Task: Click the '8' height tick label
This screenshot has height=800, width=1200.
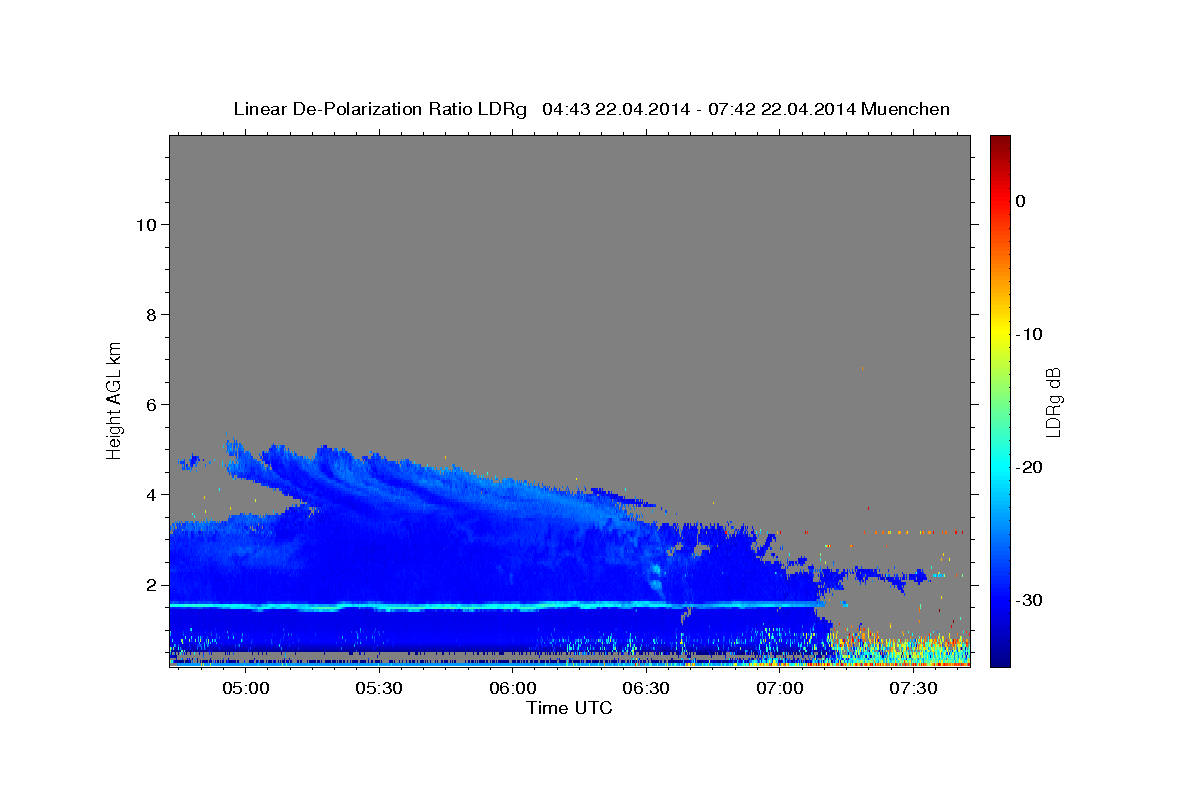Action: (x=151, y=314)
